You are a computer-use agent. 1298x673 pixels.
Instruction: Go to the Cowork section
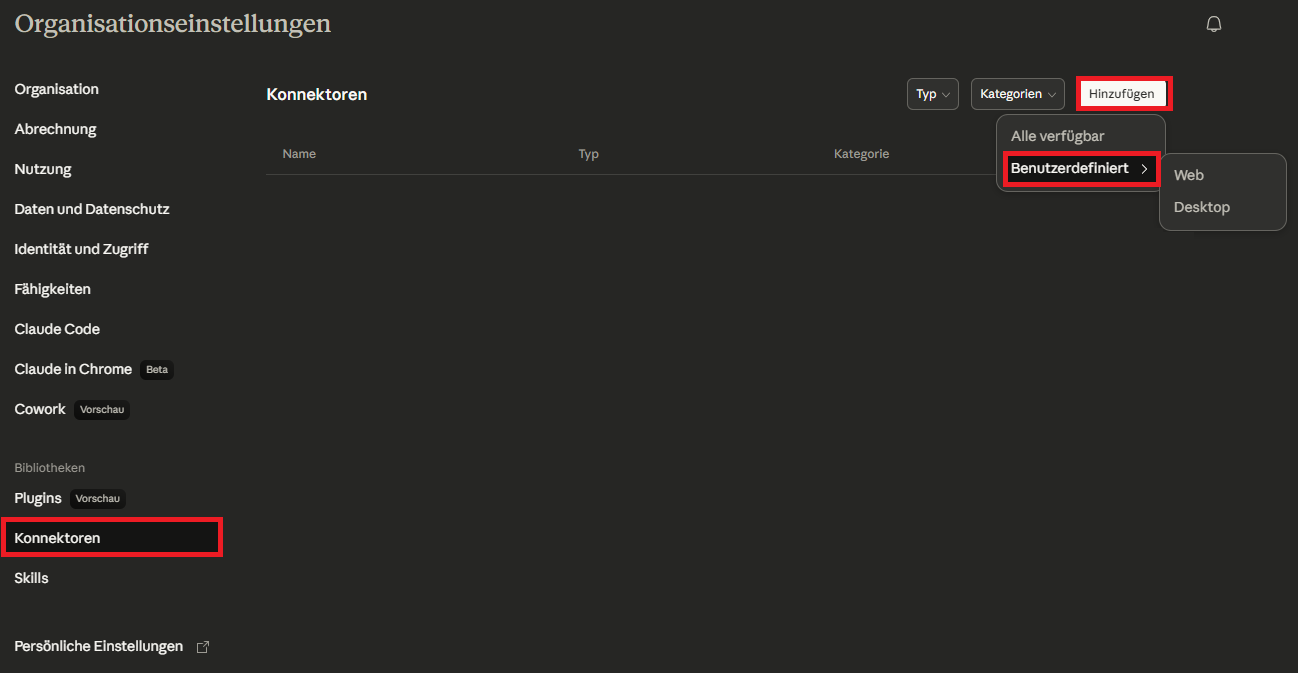coord(40,409)
